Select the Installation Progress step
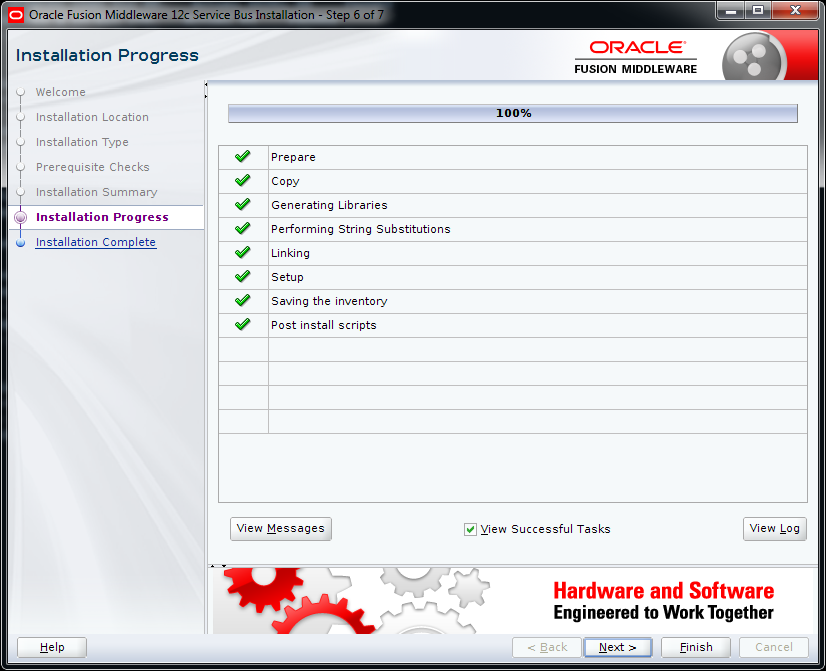This screenshot has width=826, height=671. pyautogui.click(x=102, y=217)
